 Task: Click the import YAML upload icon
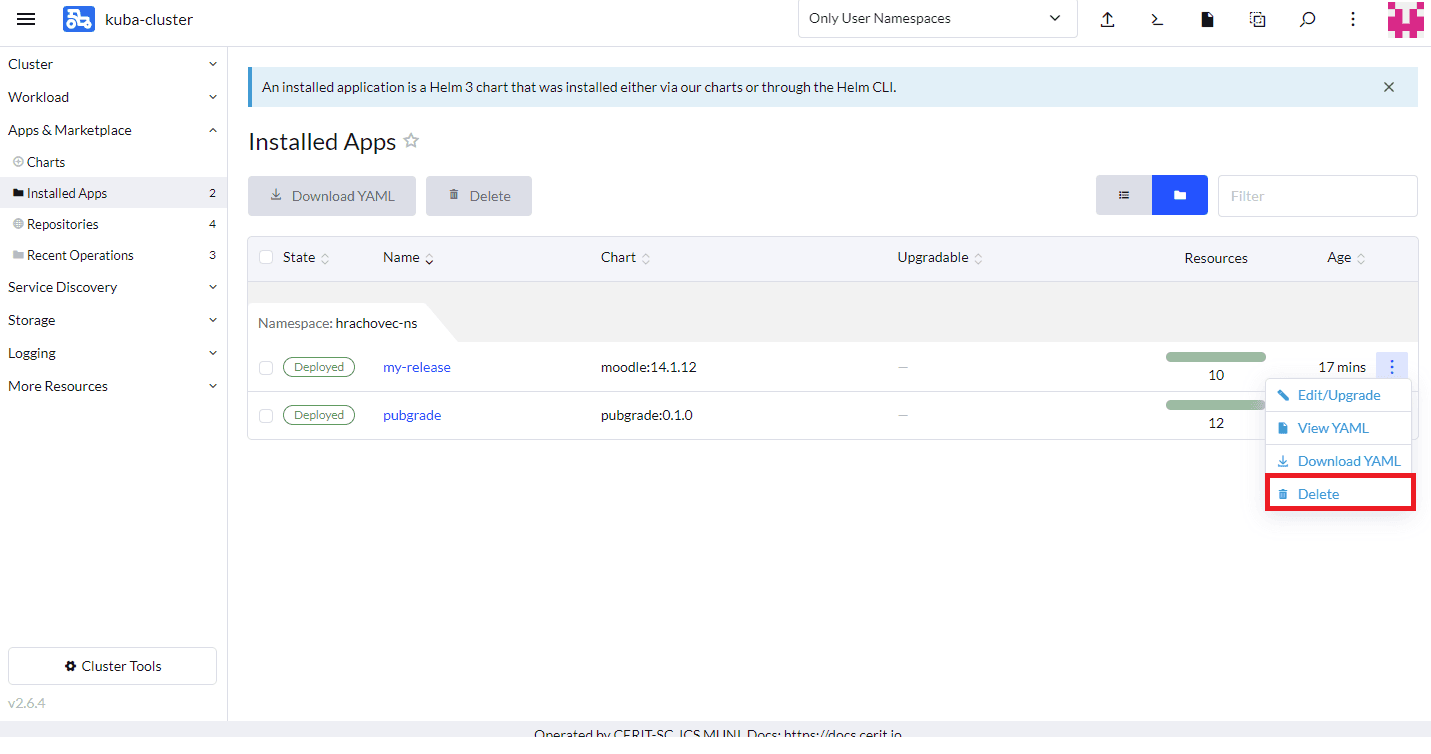pos(1107,19)
